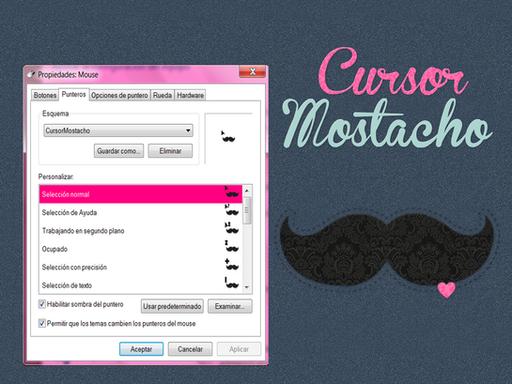The width and height of the screenshot is (512, 384).
Task: Click the Eliminar scheme button
Action: click(x=170, y=151)
